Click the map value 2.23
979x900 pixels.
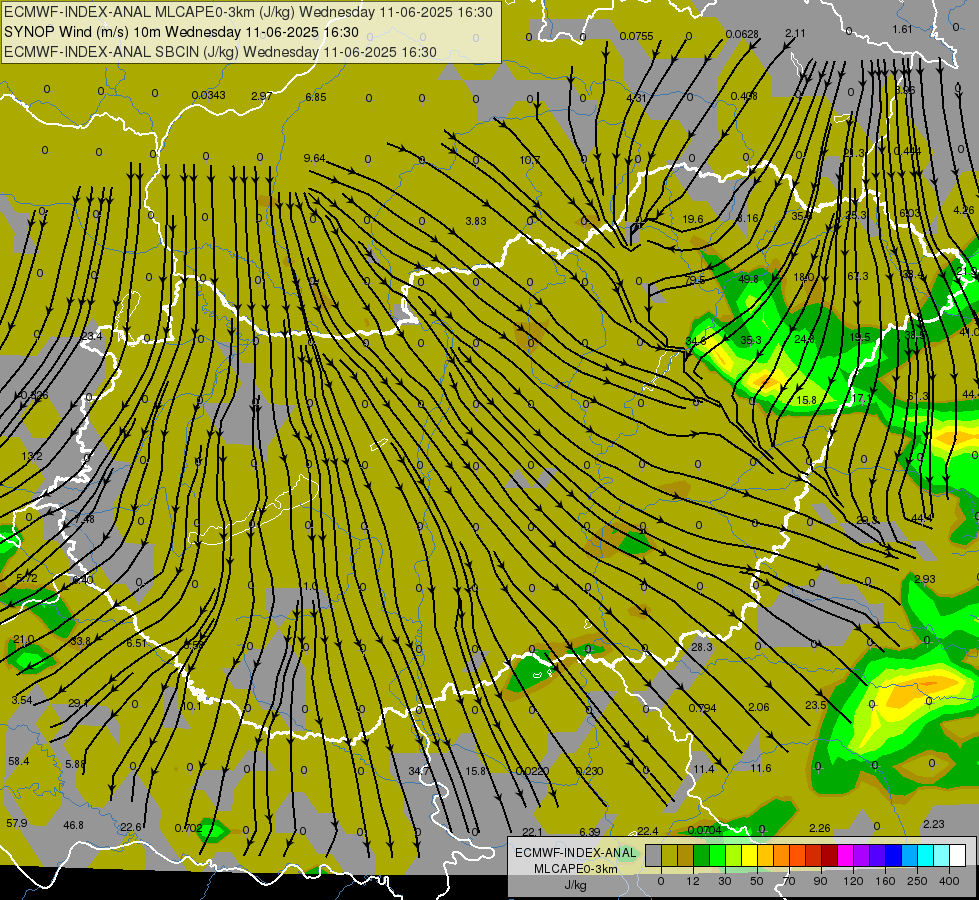coord(933,824)
